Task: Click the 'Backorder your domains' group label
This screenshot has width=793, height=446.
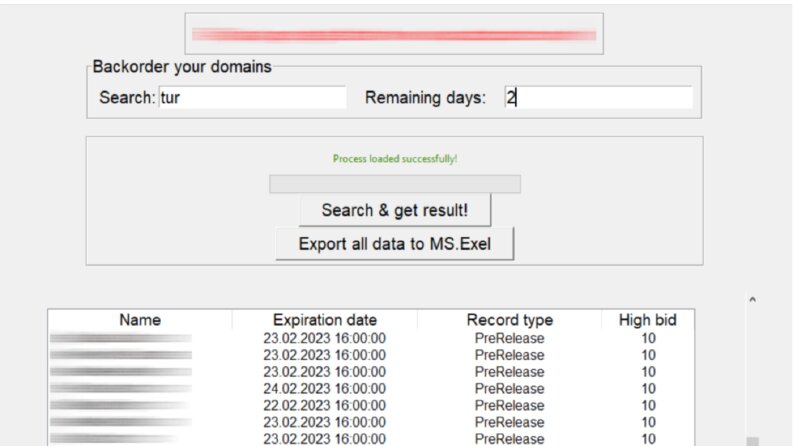Action: point(182,67)
